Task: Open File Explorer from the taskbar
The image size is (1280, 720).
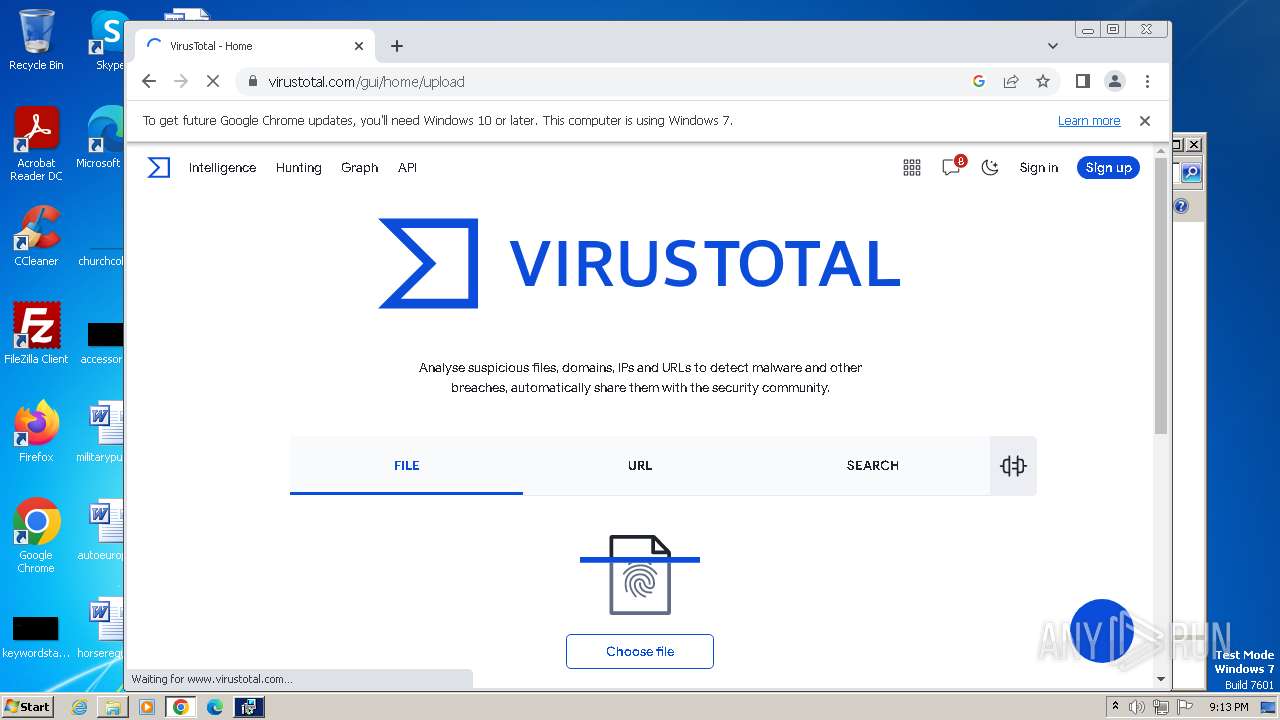Action: [113, 707]
